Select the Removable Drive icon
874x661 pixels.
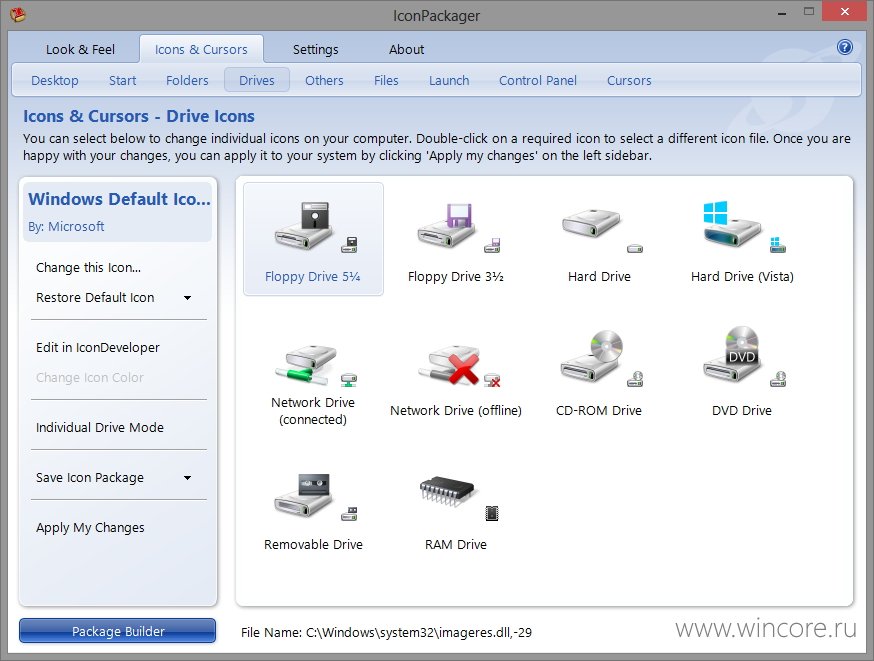coord(313,510)
